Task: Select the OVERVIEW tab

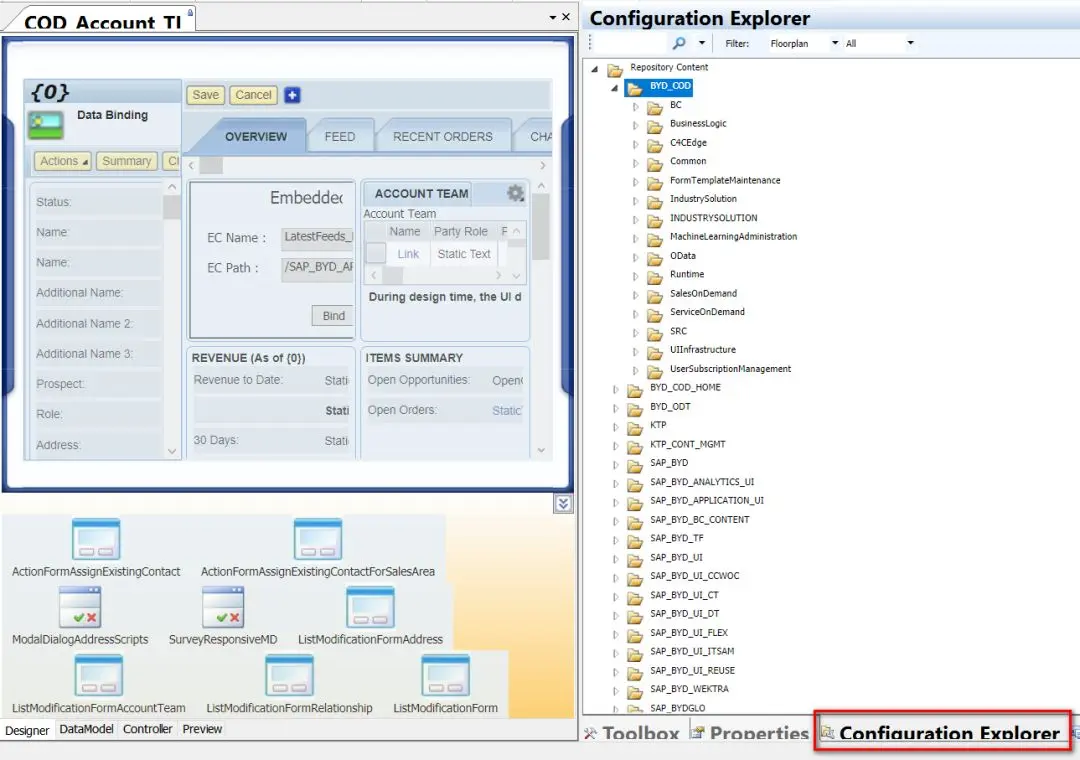Action: (256, 136)
